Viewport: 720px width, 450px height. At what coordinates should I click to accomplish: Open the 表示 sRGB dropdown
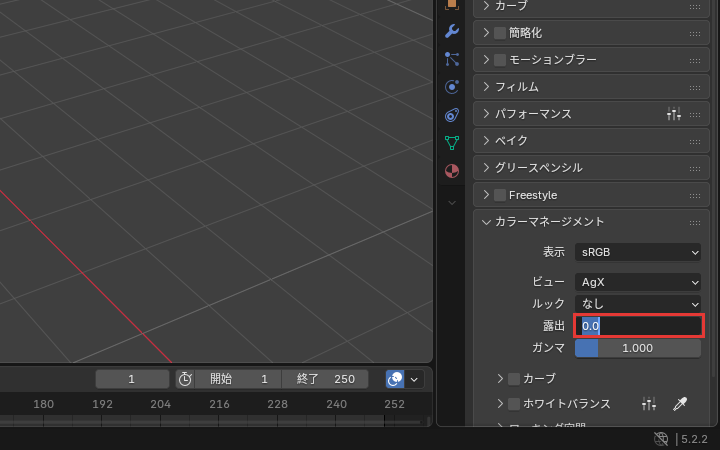click(638, 252)
